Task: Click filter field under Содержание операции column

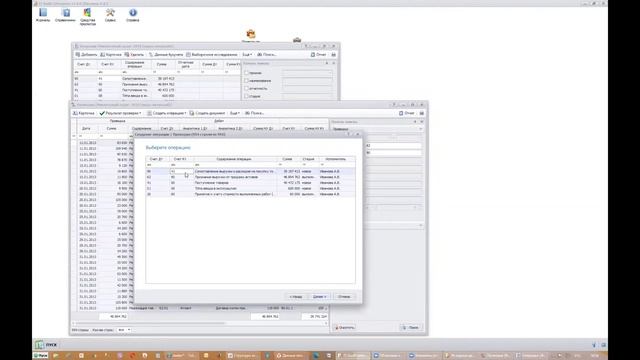Action: (x=236, y=165)
